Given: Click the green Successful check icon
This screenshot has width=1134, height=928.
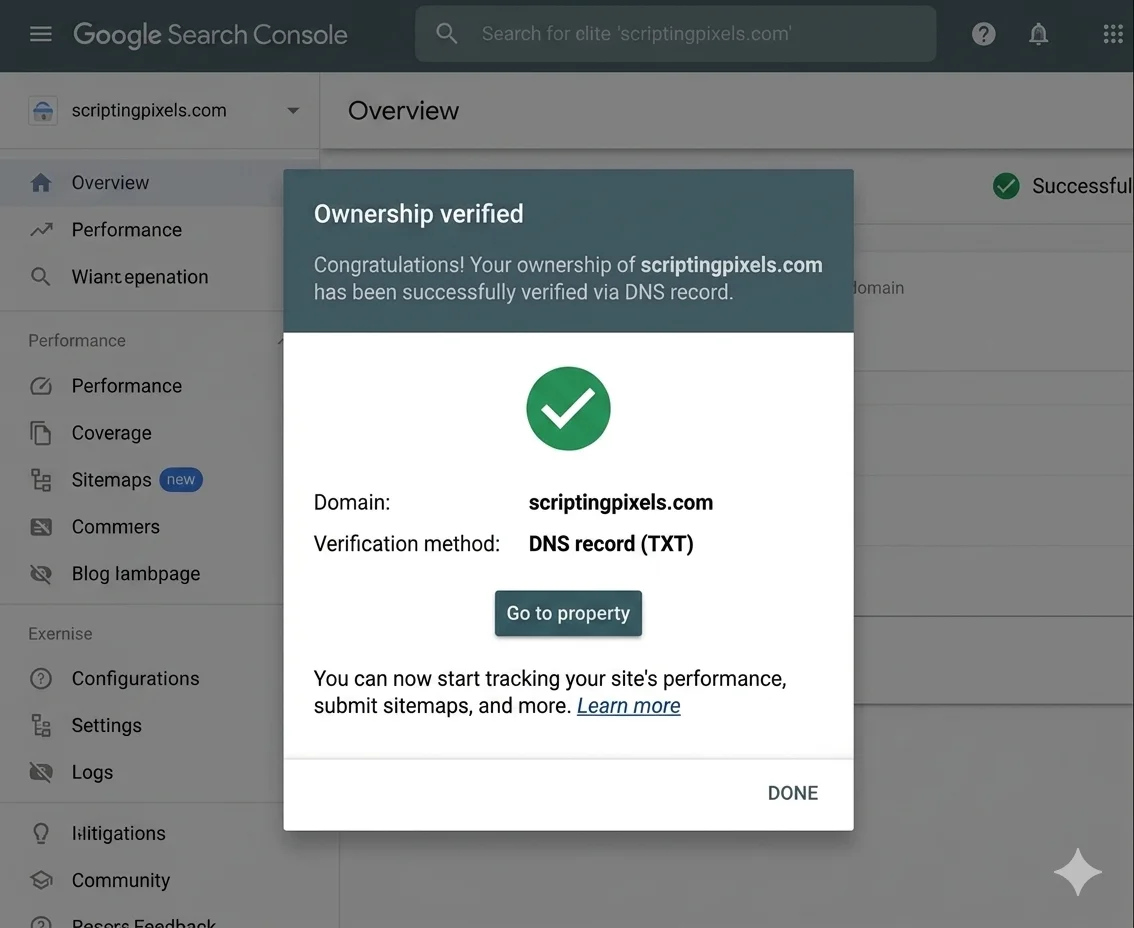Looking at the screenshot, I should click(x=1006, y=186).
